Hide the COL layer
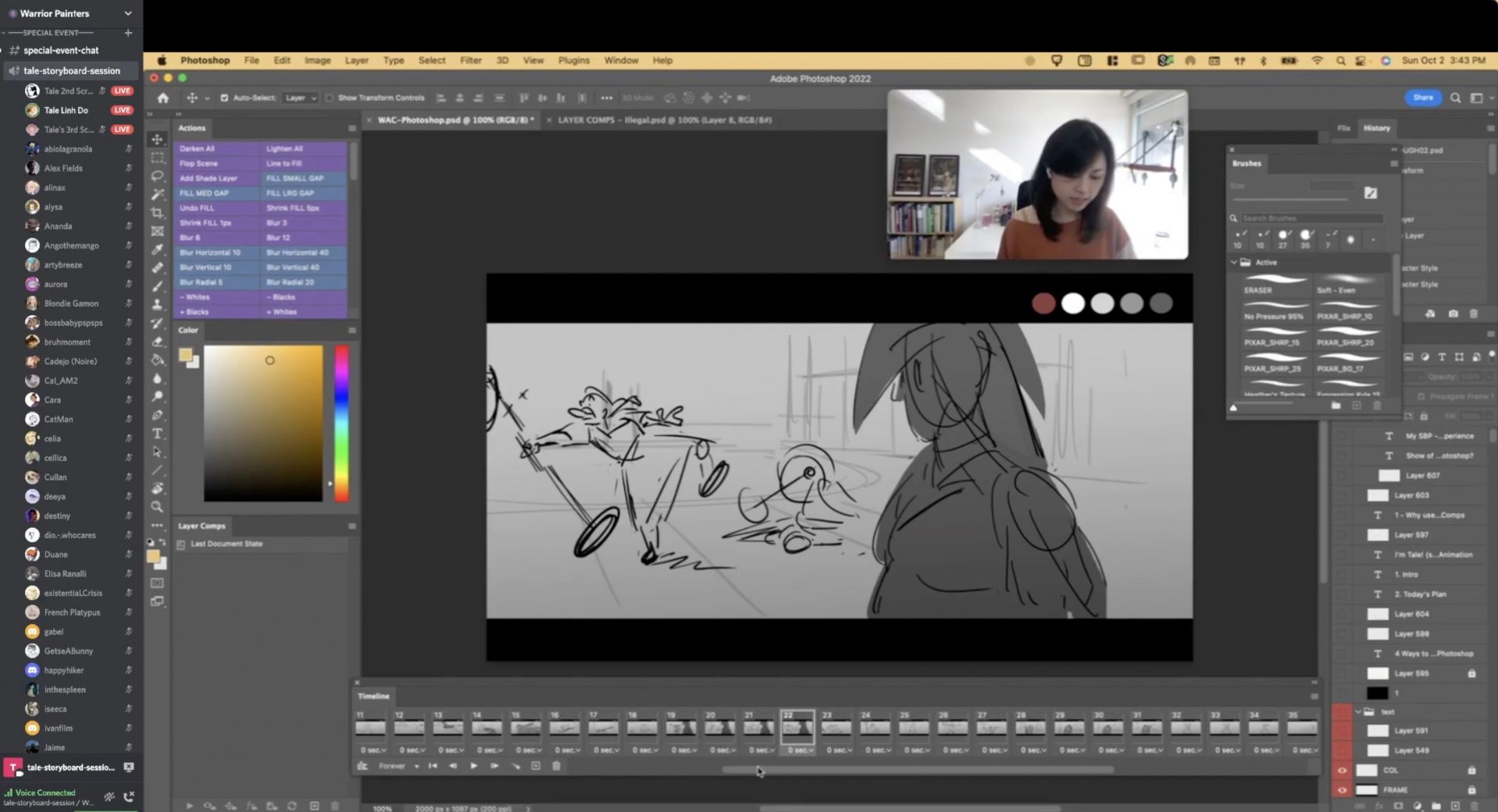The image size is (1498, 812). [1342, 770]
